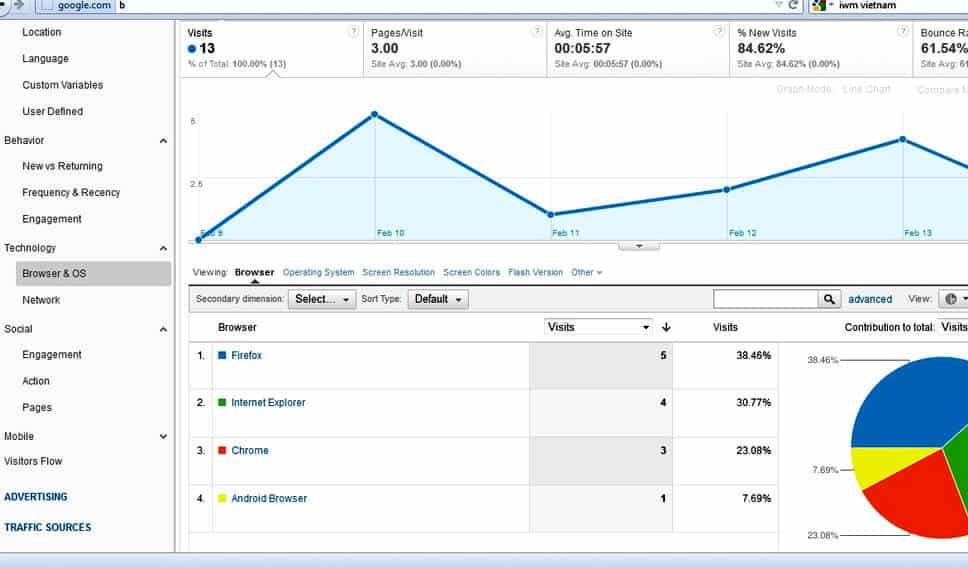
Task: Expand the Mobile section
Action: point(163,436)
